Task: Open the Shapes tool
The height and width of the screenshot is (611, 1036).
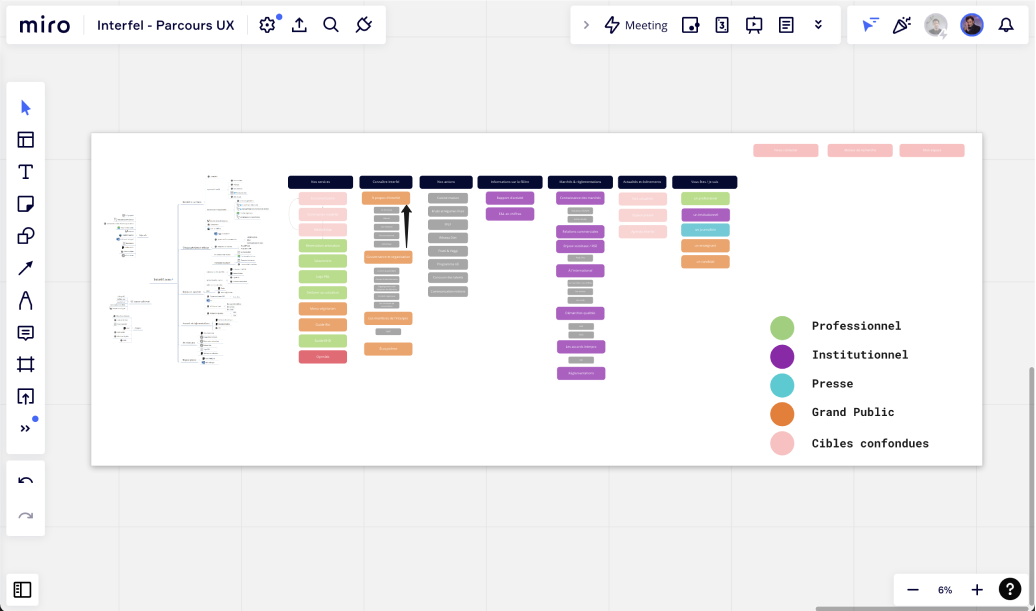Action: tap(26, 236)
